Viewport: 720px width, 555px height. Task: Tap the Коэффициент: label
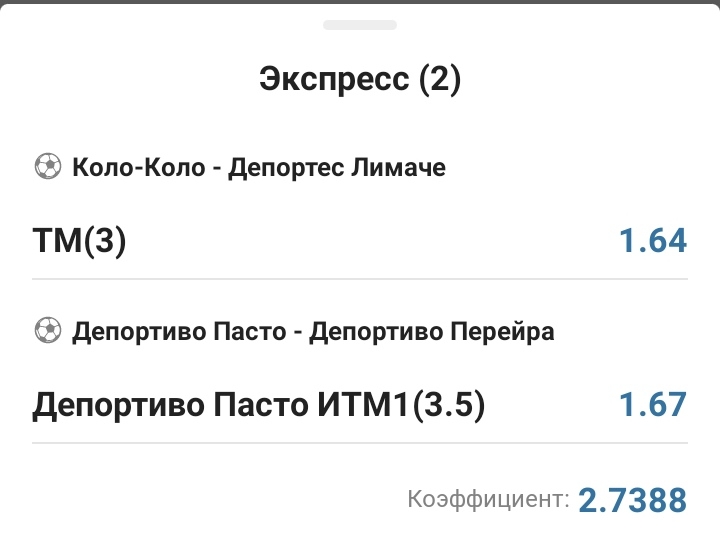[489, 498]
